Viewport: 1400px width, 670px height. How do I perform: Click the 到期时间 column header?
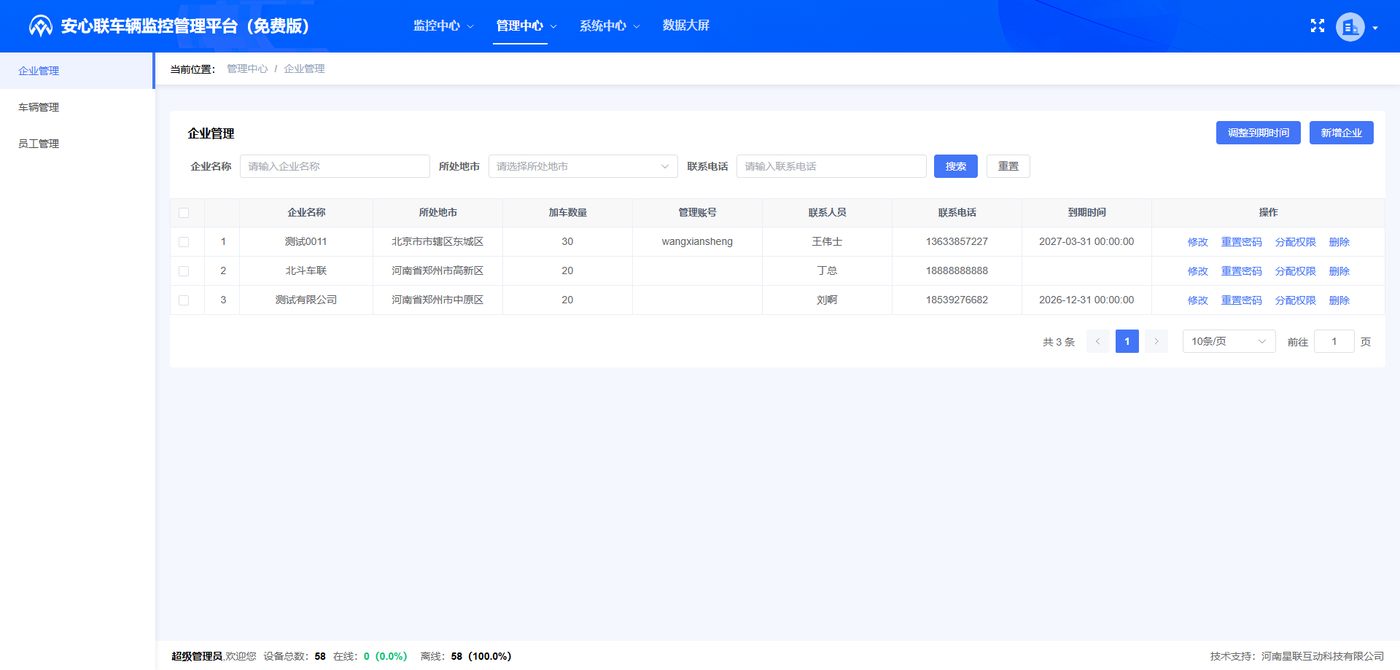pyautogui.click(x=1087, y=212)
